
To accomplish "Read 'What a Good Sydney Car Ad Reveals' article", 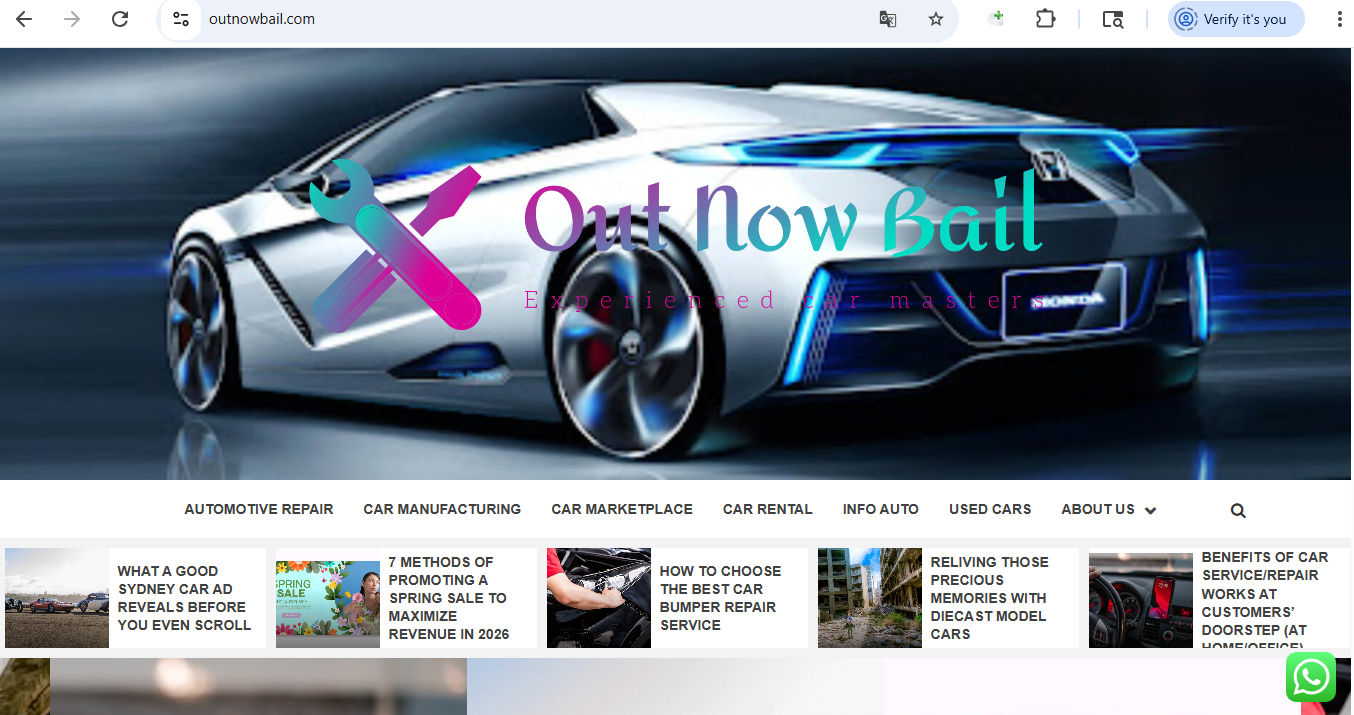I will pyautogui.click(x=185, y=598).
